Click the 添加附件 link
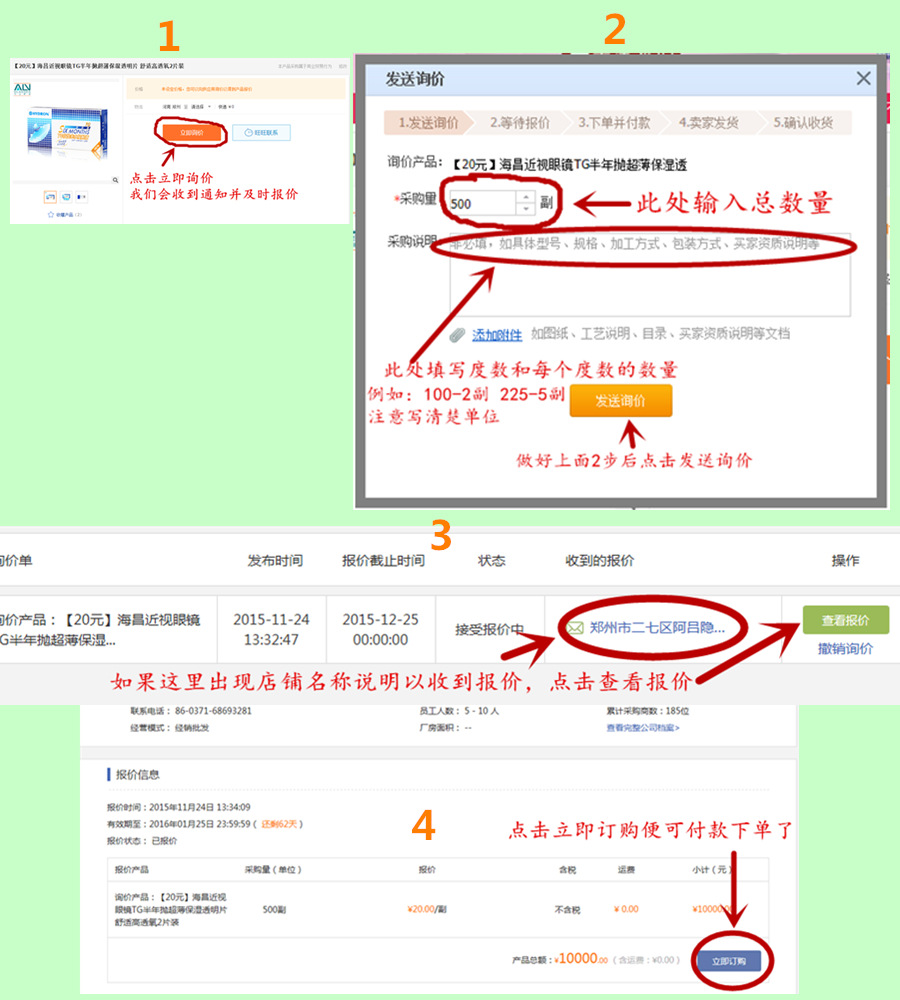The width and height of the screenshot is (900, 1000). pyautogui.click(x=497, y=334)
